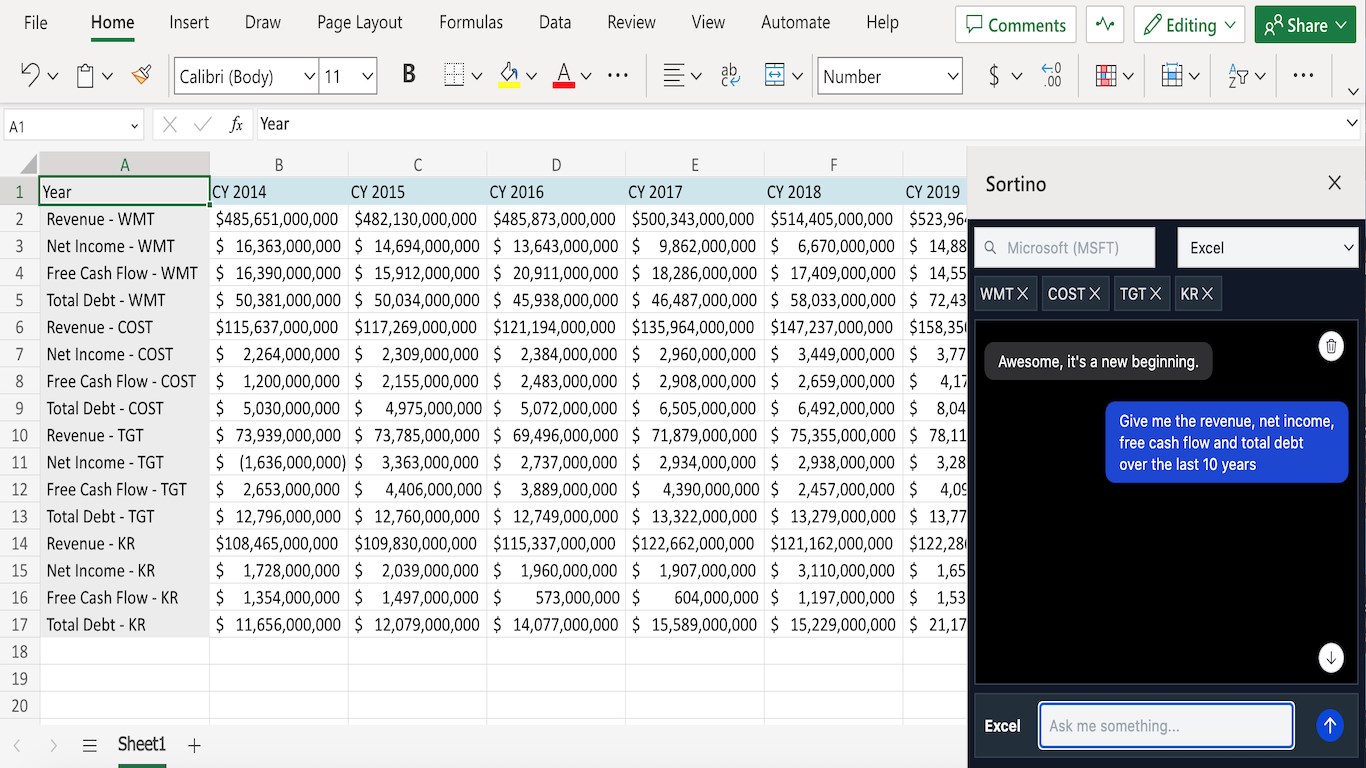Open ribbon overflow ellipsis after Sort
The height and width of the screenshot is (768, 1366).
[x=1303, y=76]
